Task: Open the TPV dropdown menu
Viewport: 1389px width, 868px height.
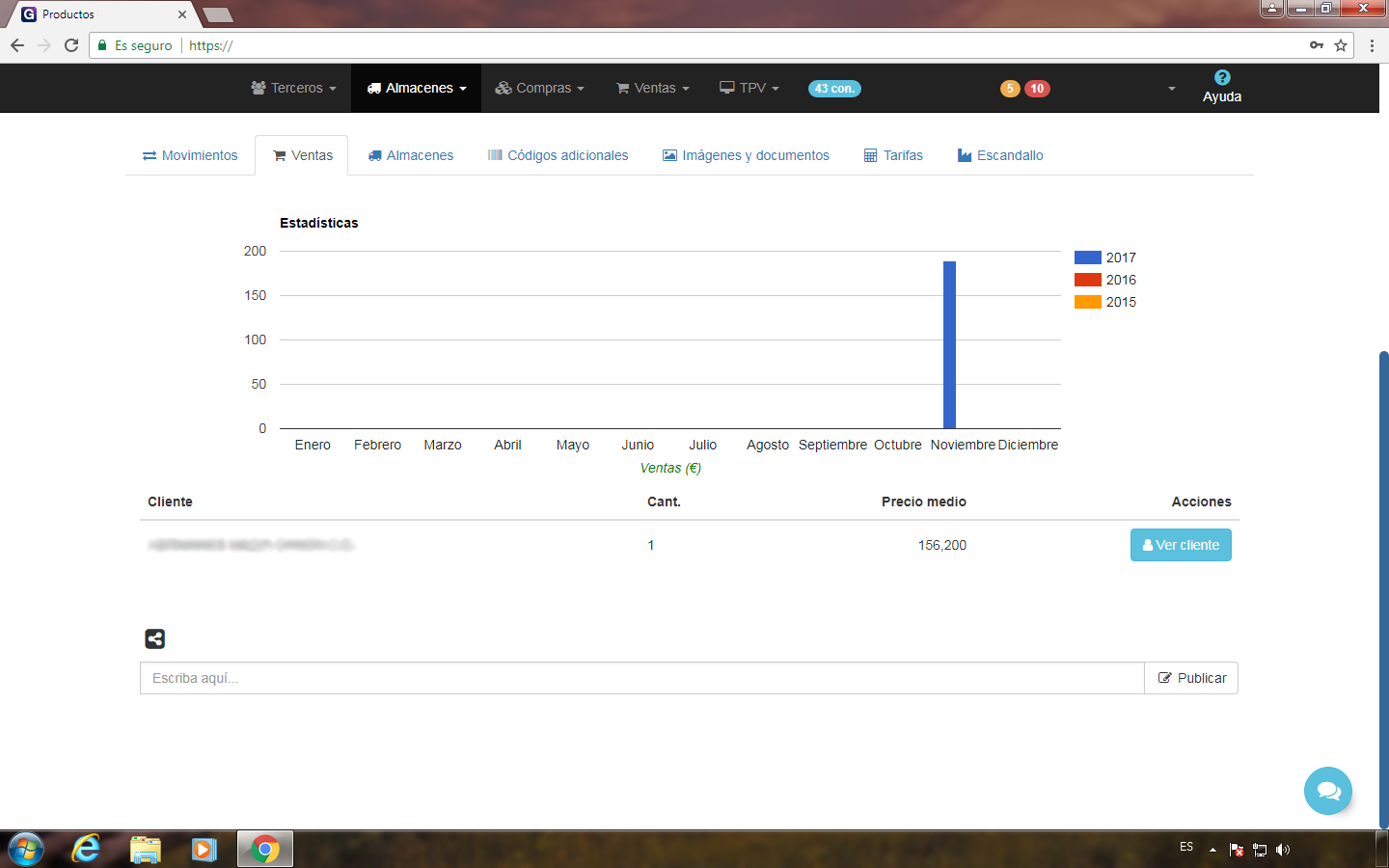Action: (x=749, y=88)
